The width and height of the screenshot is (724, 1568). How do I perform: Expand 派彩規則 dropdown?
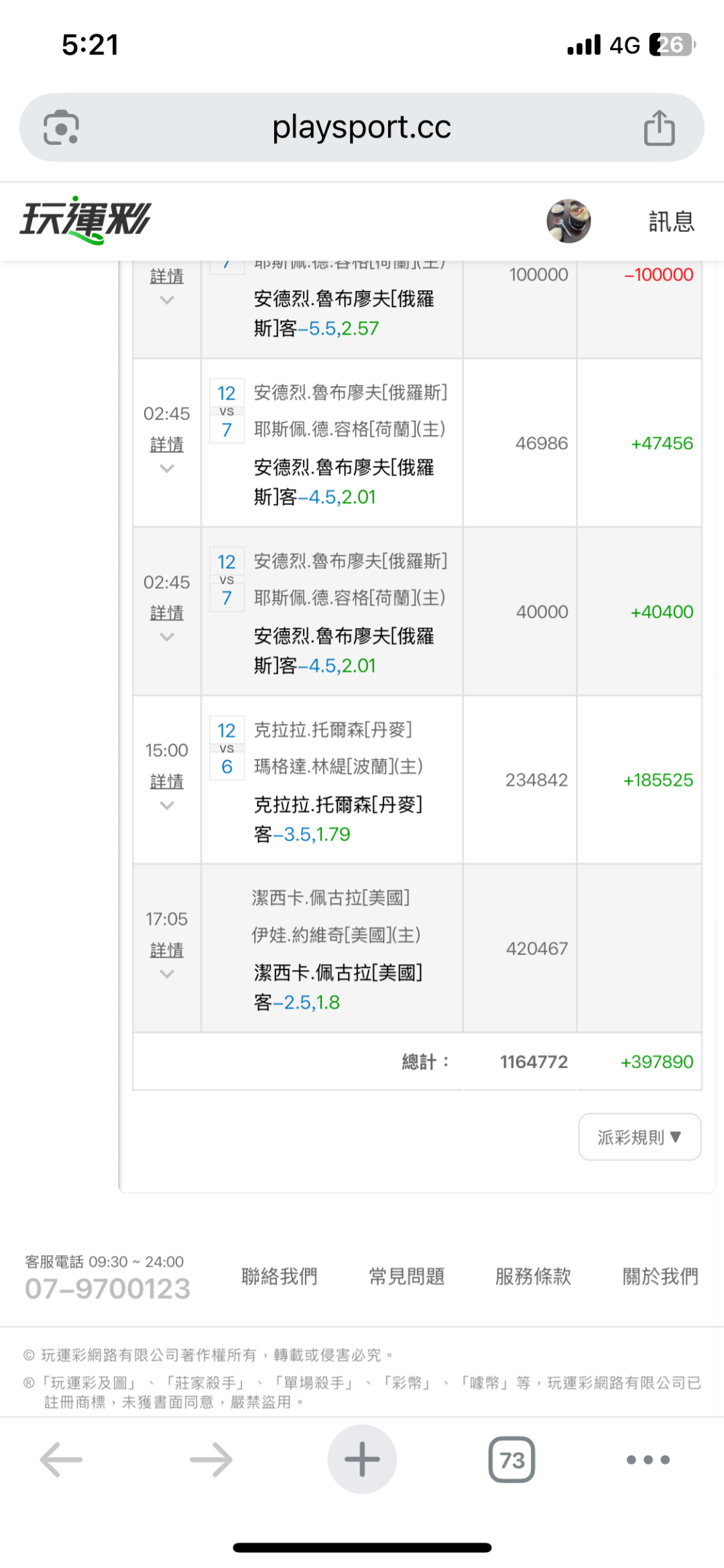[640, 1137]
